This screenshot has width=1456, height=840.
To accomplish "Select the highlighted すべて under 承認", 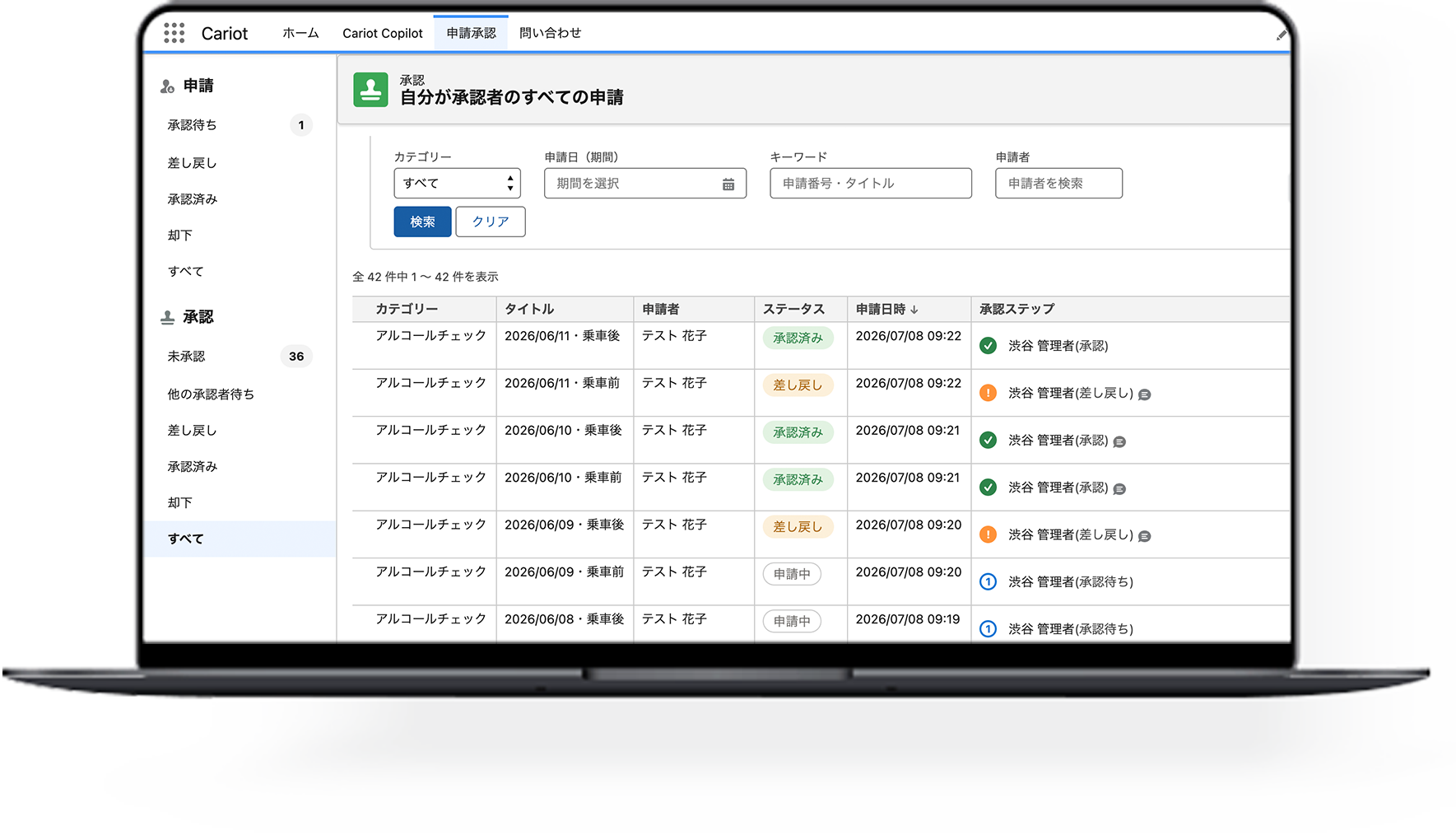I will (x=240, y=539).
